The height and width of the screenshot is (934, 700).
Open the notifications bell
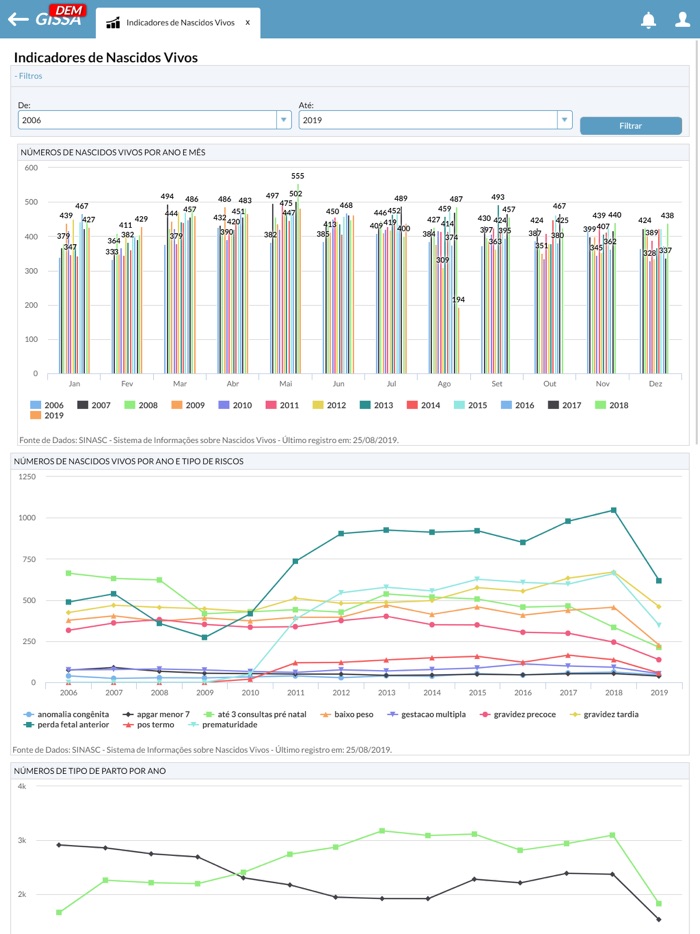(x=648, y=20)
